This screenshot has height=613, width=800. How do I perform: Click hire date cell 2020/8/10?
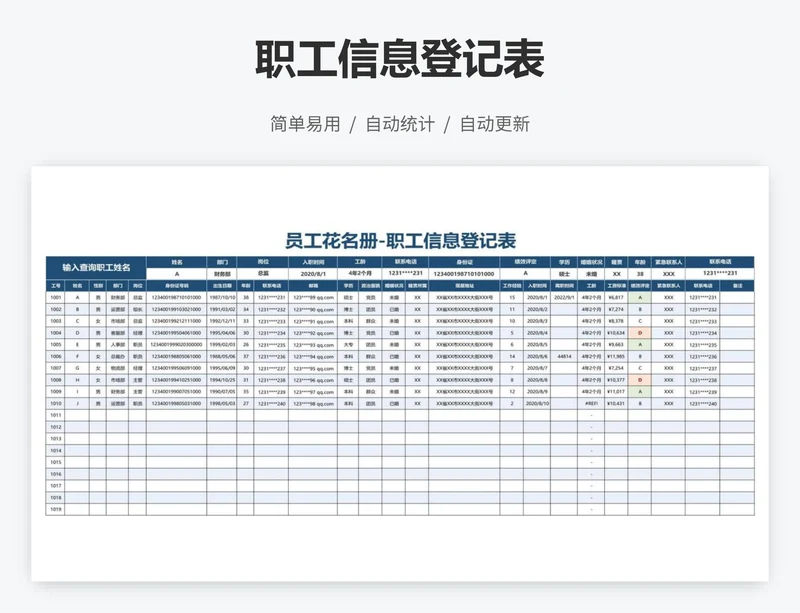tap(537, 403)
